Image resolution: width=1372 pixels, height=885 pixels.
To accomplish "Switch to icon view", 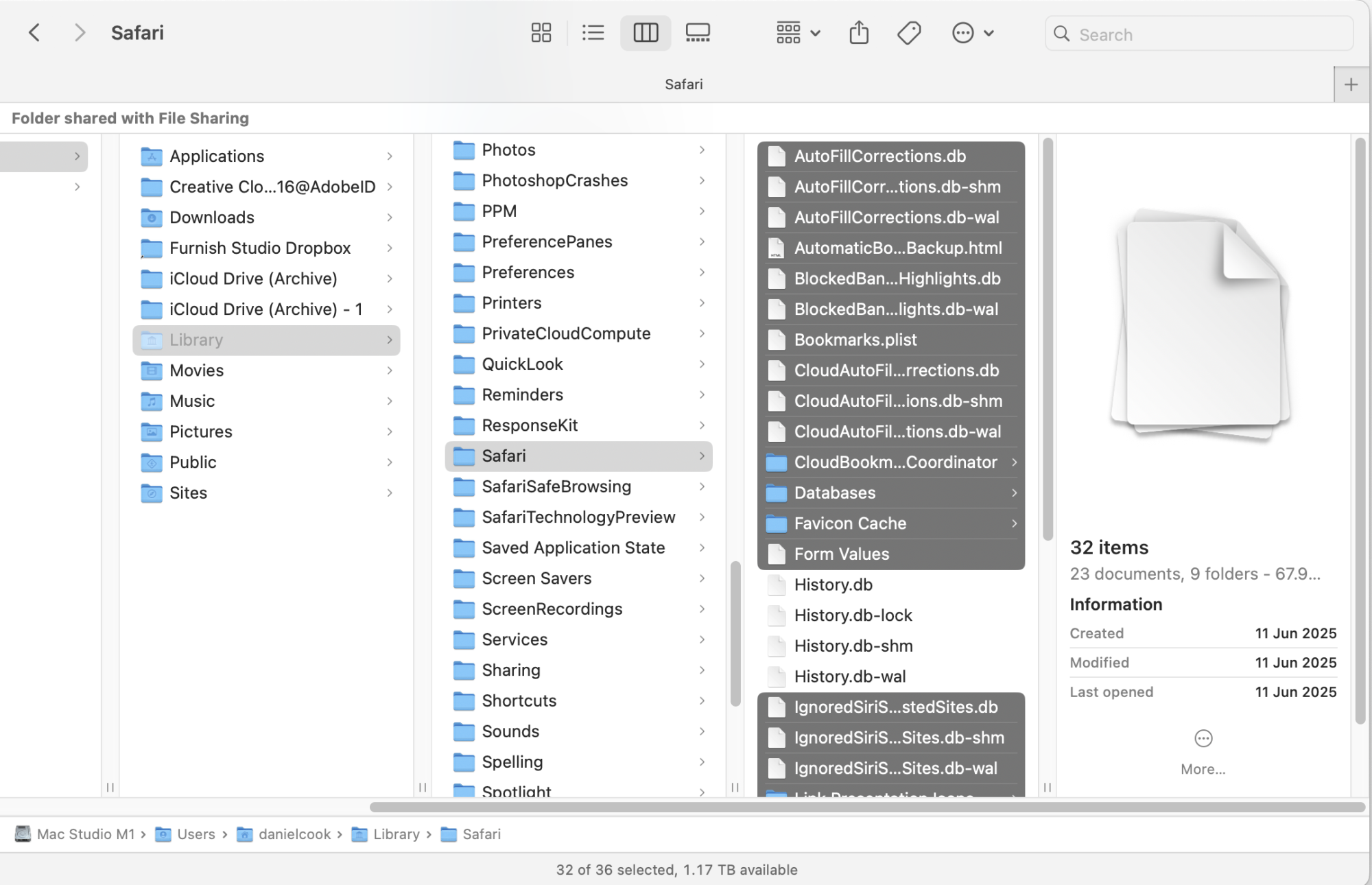I will (541, 33).
